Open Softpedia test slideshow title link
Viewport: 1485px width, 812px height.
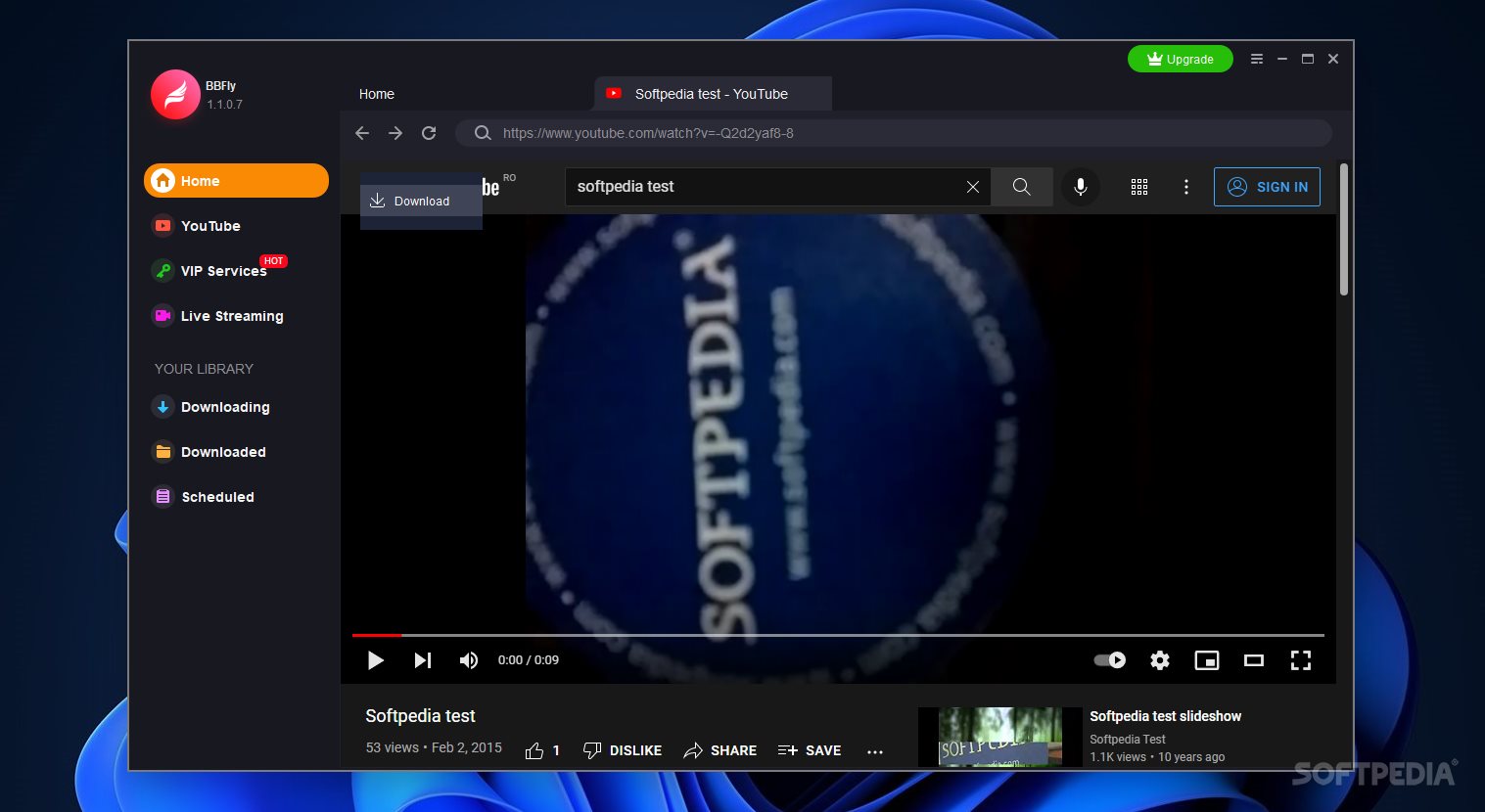point(1165,716)
